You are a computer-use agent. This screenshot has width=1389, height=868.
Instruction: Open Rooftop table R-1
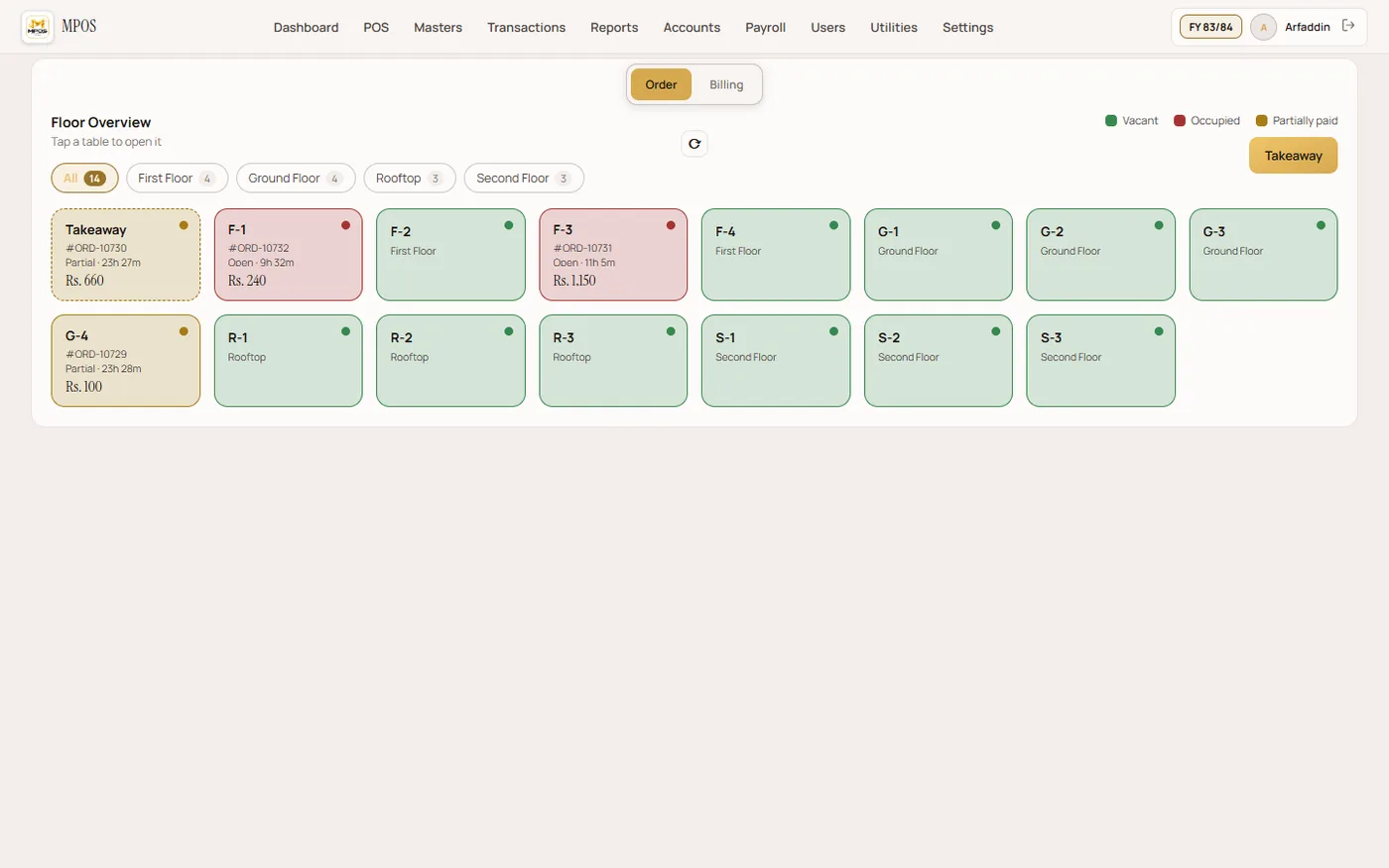(289, 361)
